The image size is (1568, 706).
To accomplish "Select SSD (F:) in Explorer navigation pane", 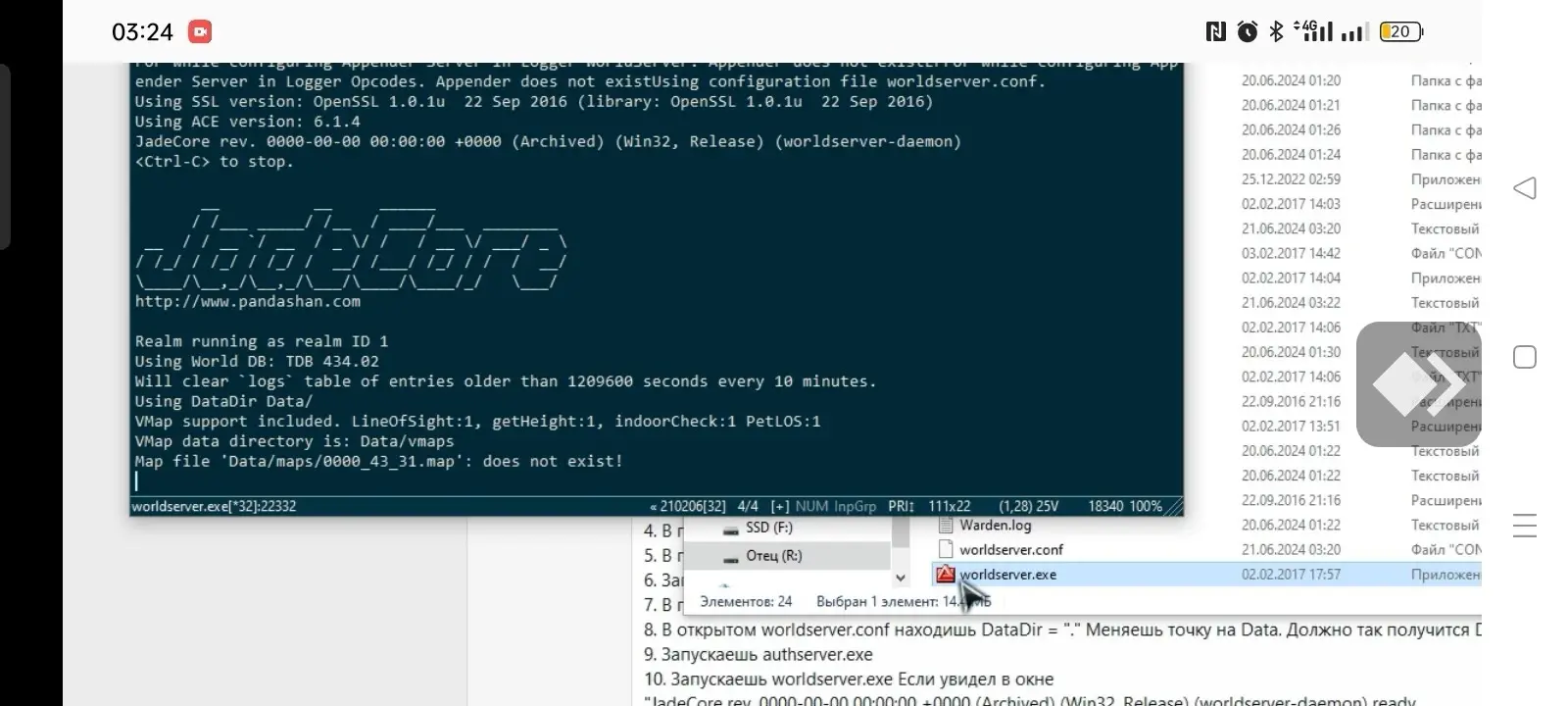I will (x=769, y=528).
